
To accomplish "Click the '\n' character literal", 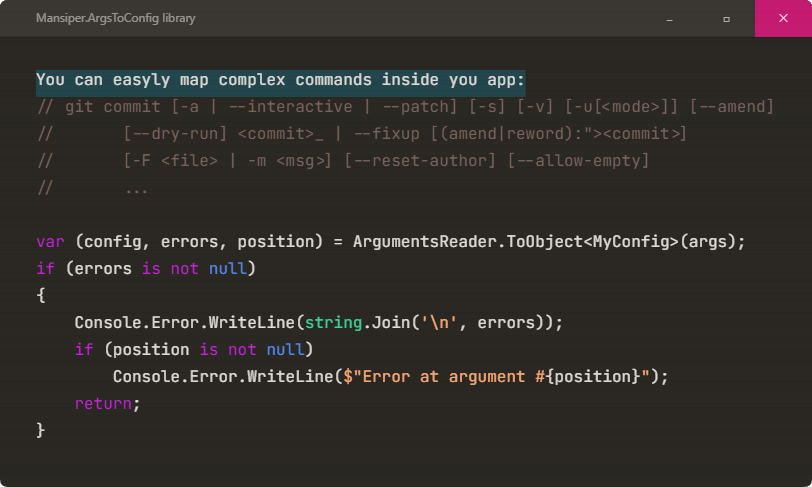I will (439, 323).
